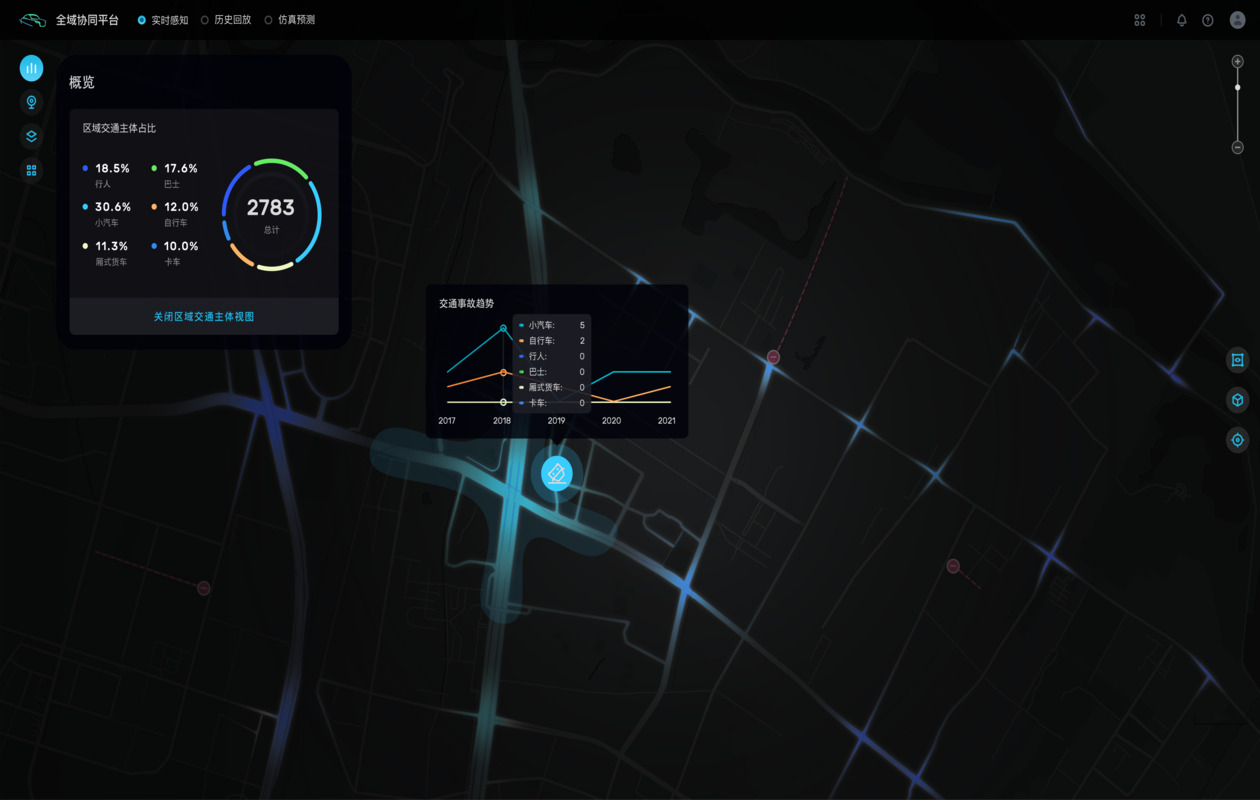Click the framed eye view icon
This screenshot has height=800, width=1260.
coord(1237,360)
